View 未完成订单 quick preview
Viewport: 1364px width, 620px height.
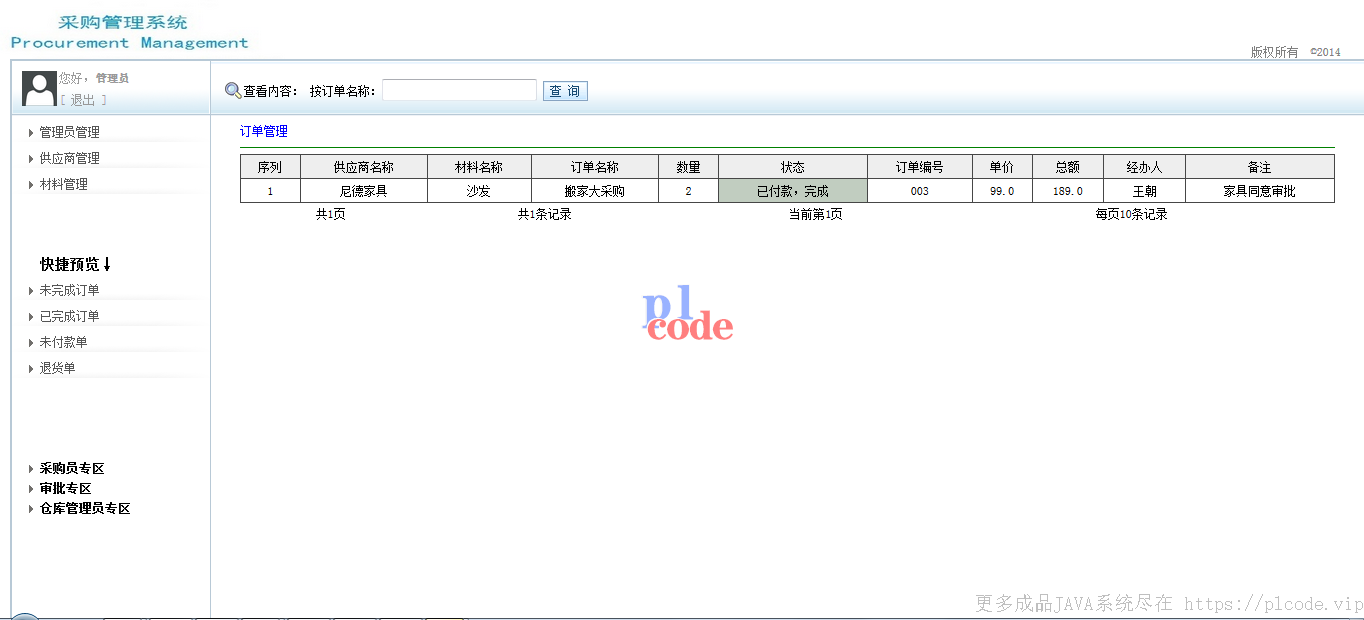coord(69,290)
